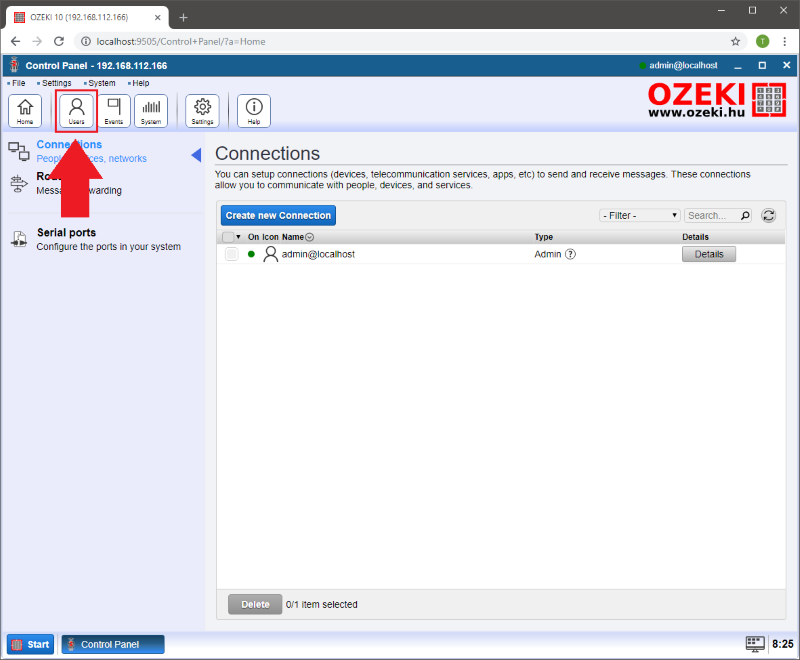Open the Users toolbar icon

coord(77,110)
